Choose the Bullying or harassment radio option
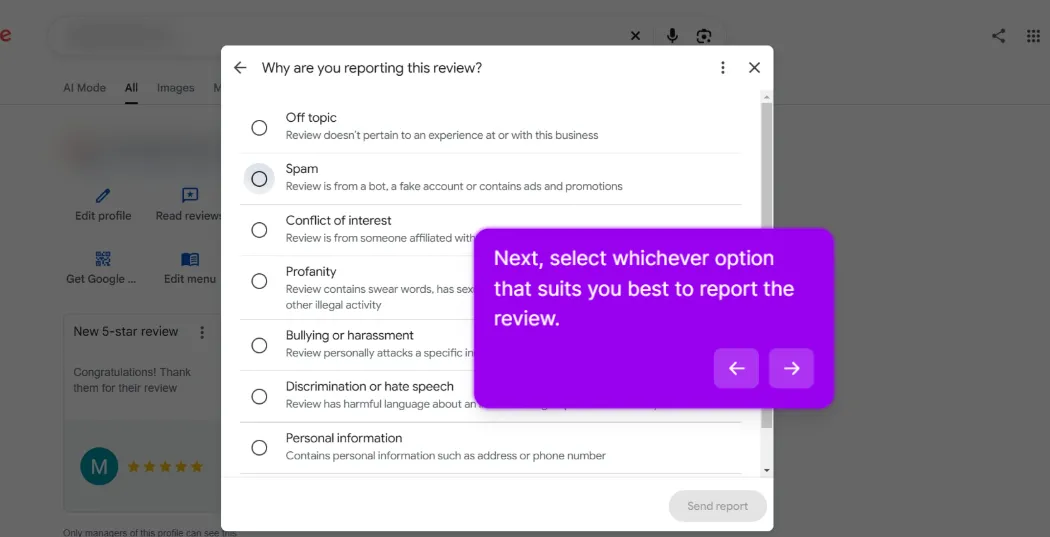The height and width of the screenshot is (537, 1050). (259, 346)
